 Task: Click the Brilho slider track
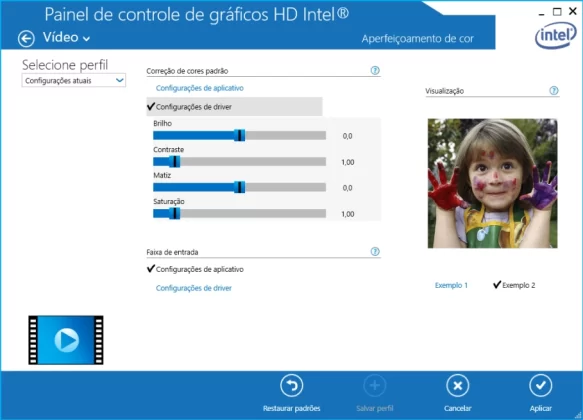click(239, 136)
